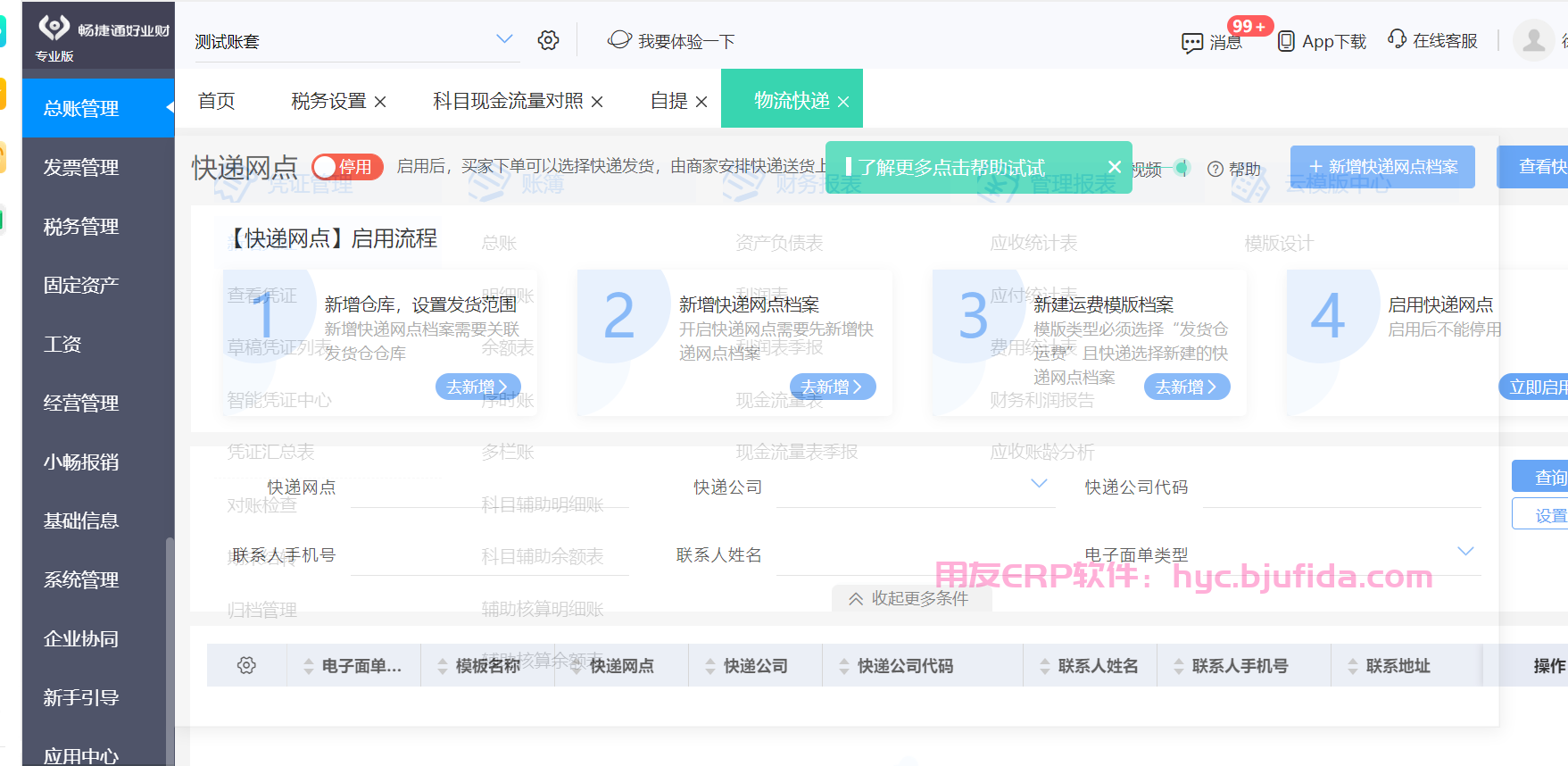The height and width of the screenshot is (766, 1568).
Task: Toggle the 视频 switch
Action: click(x=1181, y=168)
